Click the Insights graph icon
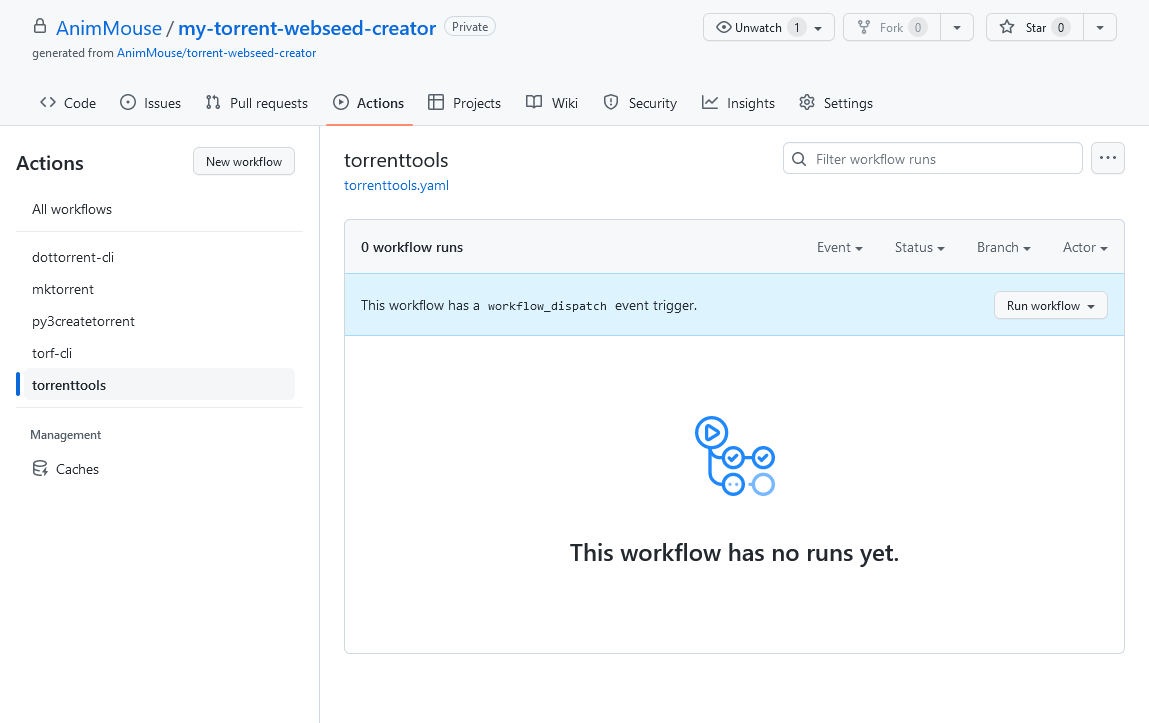The width and height of the screenshot is (1149, 723). [709, 103]
